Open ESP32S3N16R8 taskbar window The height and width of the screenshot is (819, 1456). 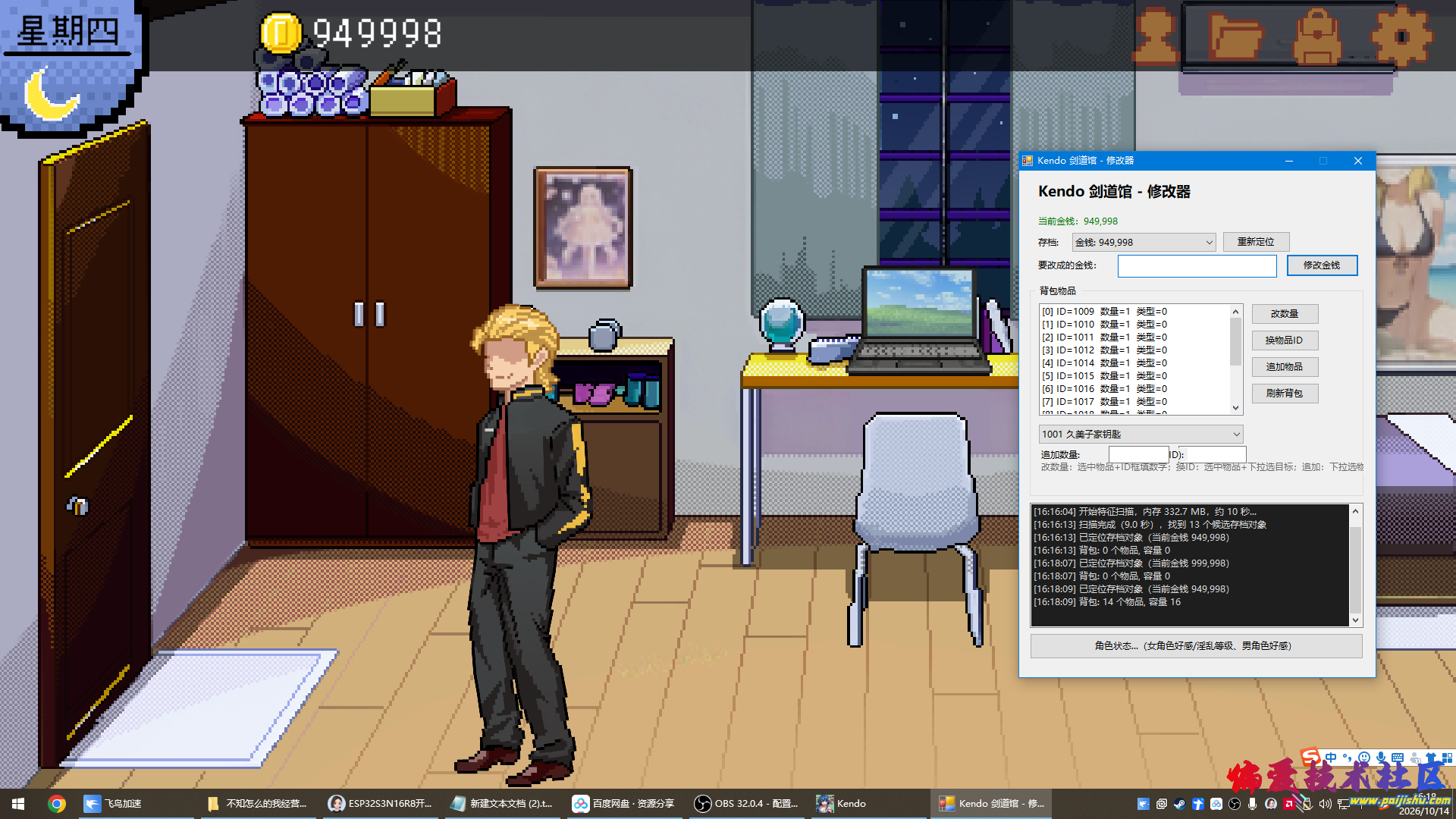[x=381, y=804]
